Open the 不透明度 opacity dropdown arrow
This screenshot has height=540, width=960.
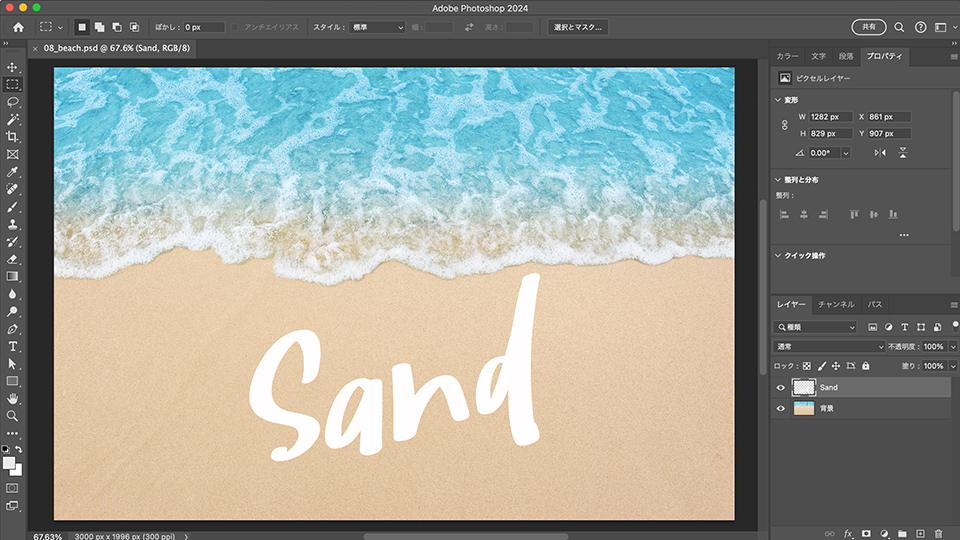(953, 347)
